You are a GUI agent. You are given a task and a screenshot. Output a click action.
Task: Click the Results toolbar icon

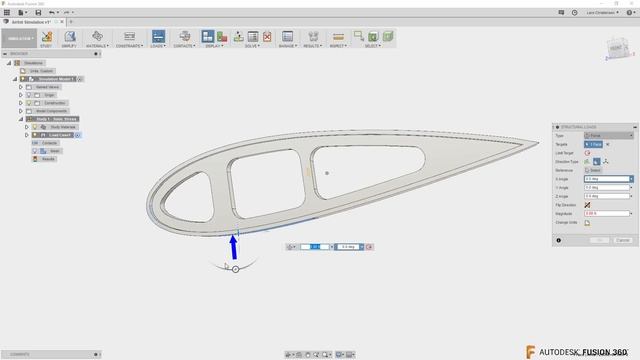(x=313, y=36)
